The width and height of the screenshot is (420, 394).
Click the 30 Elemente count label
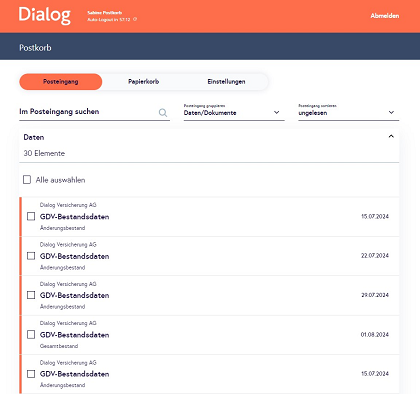click(44, 153)
